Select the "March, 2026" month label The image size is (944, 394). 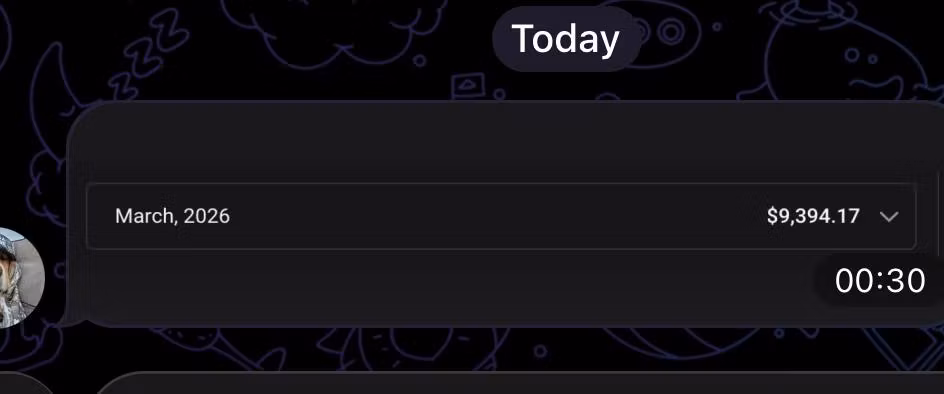172,216
